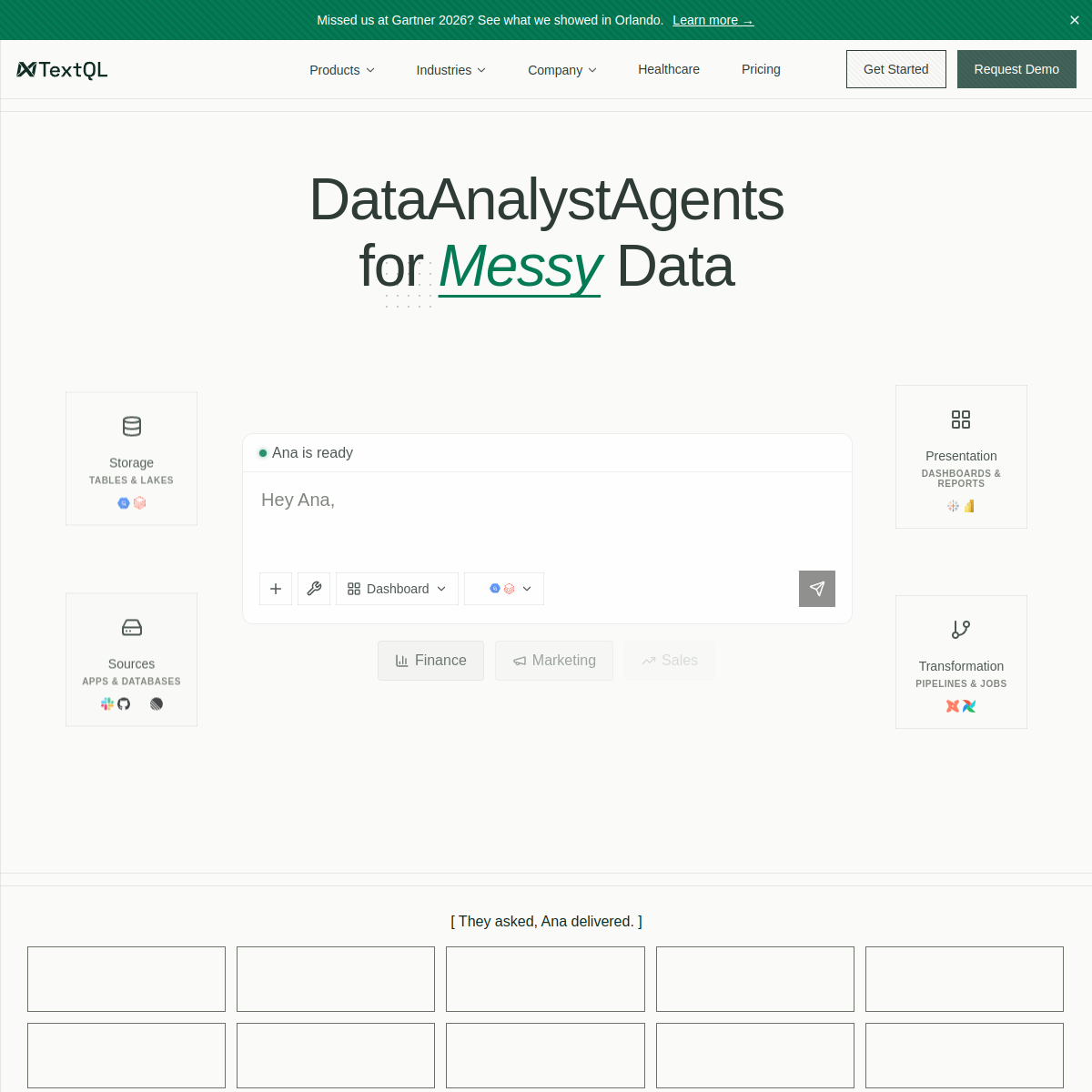This screenshot has height=1092, width=1092.
Task: Select the Airflow icon under Transformation
Action: coord(969,706)
